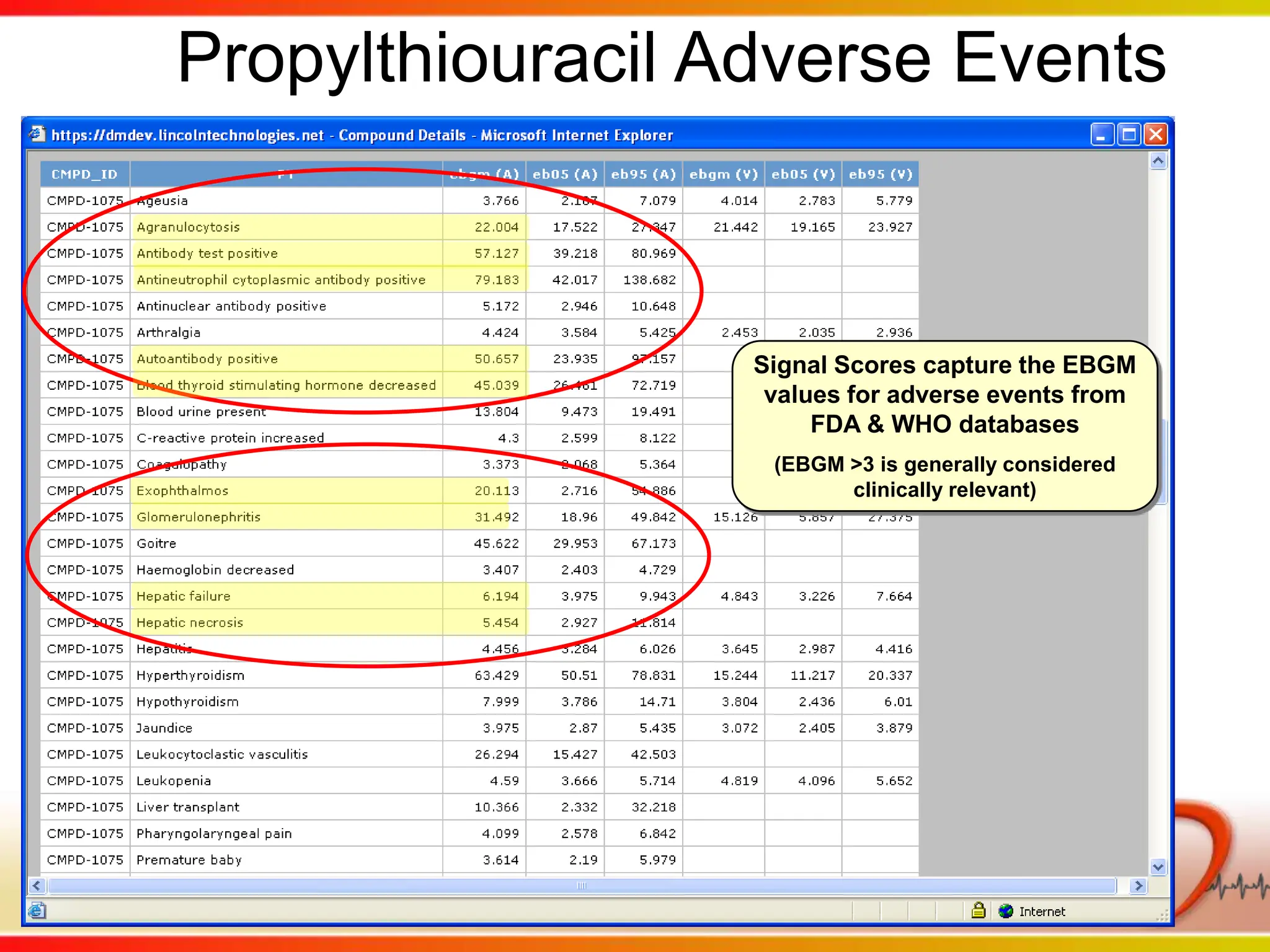Click the right arrow of horizontal scrollbar

1138,886
